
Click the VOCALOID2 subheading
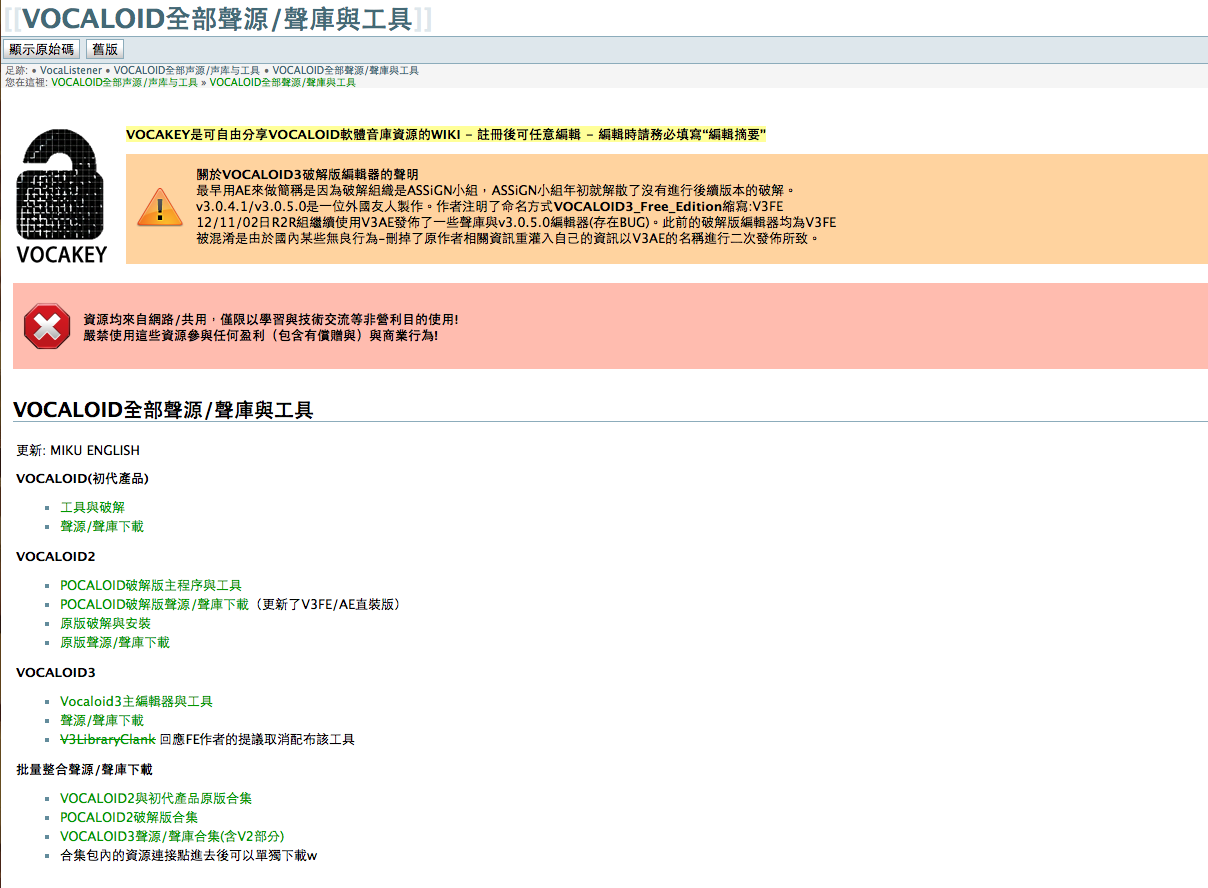(56, 556)
